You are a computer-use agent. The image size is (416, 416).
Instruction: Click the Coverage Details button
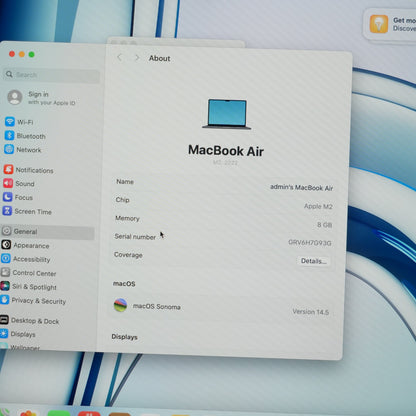pos(313,261)
